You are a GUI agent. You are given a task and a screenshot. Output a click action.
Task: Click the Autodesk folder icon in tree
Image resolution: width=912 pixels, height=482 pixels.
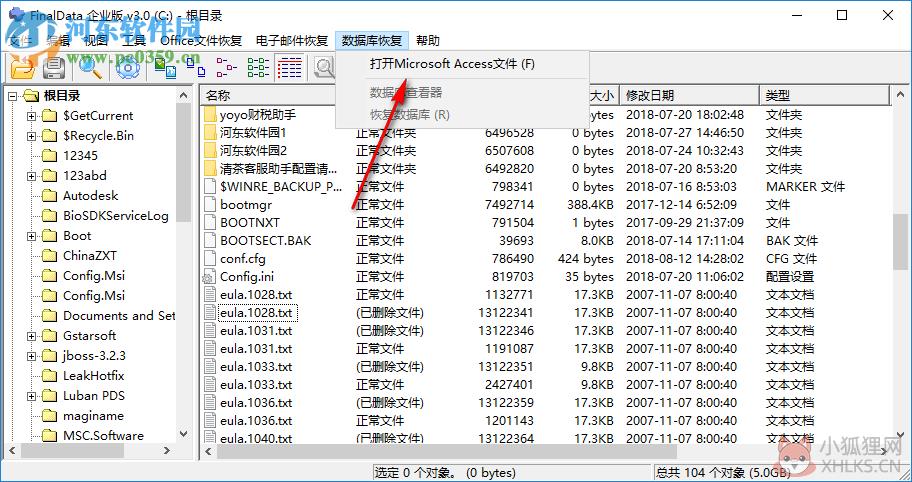tap(50, 196)
